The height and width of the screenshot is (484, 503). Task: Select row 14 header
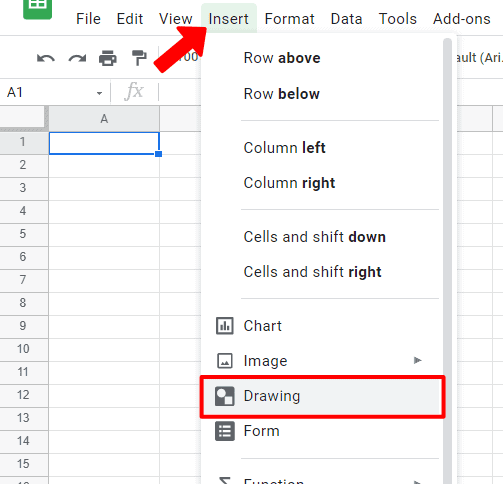[23, 441]
